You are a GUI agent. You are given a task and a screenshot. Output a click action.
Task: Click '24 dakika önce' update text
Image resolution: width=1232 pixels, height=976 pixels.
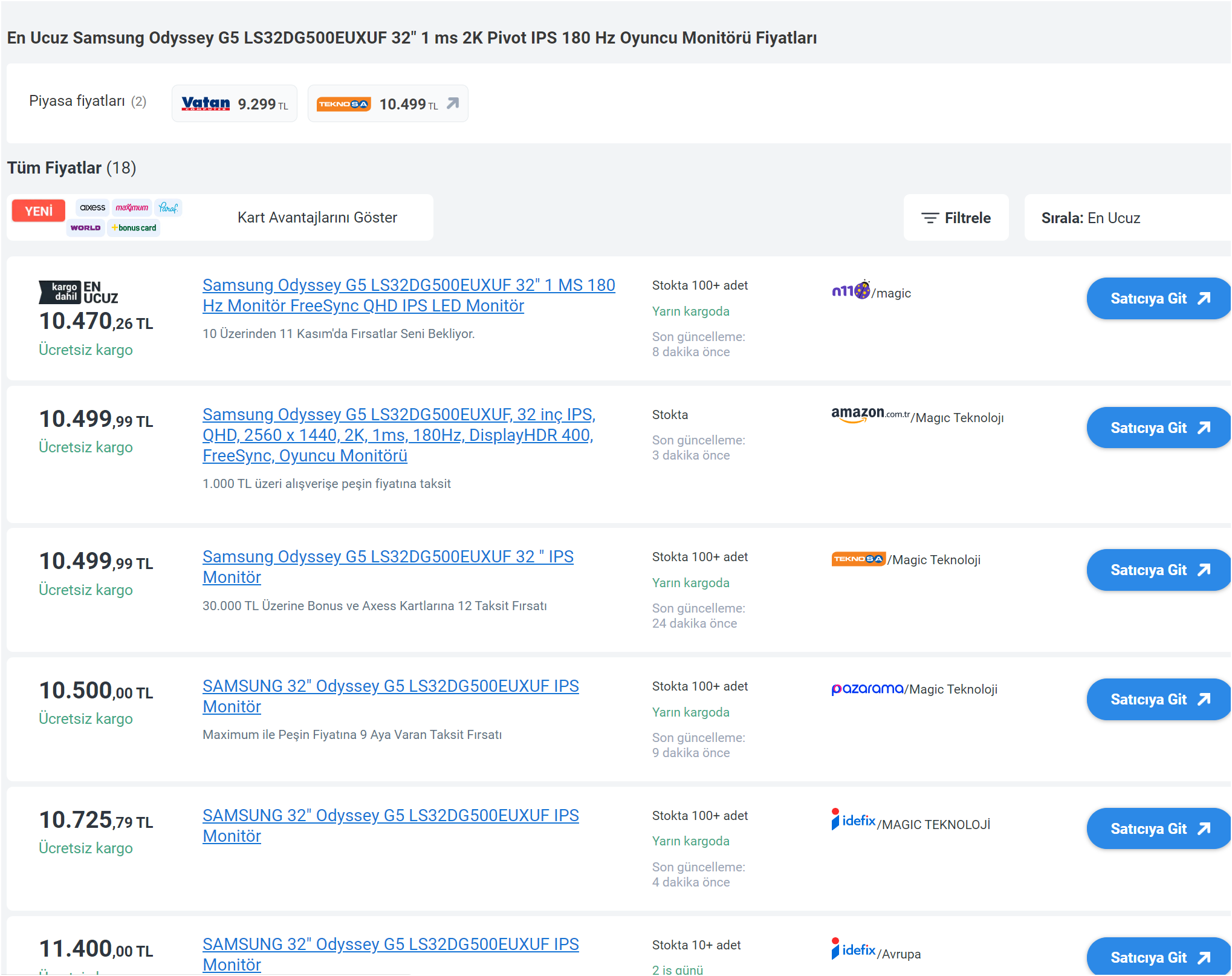695,623
